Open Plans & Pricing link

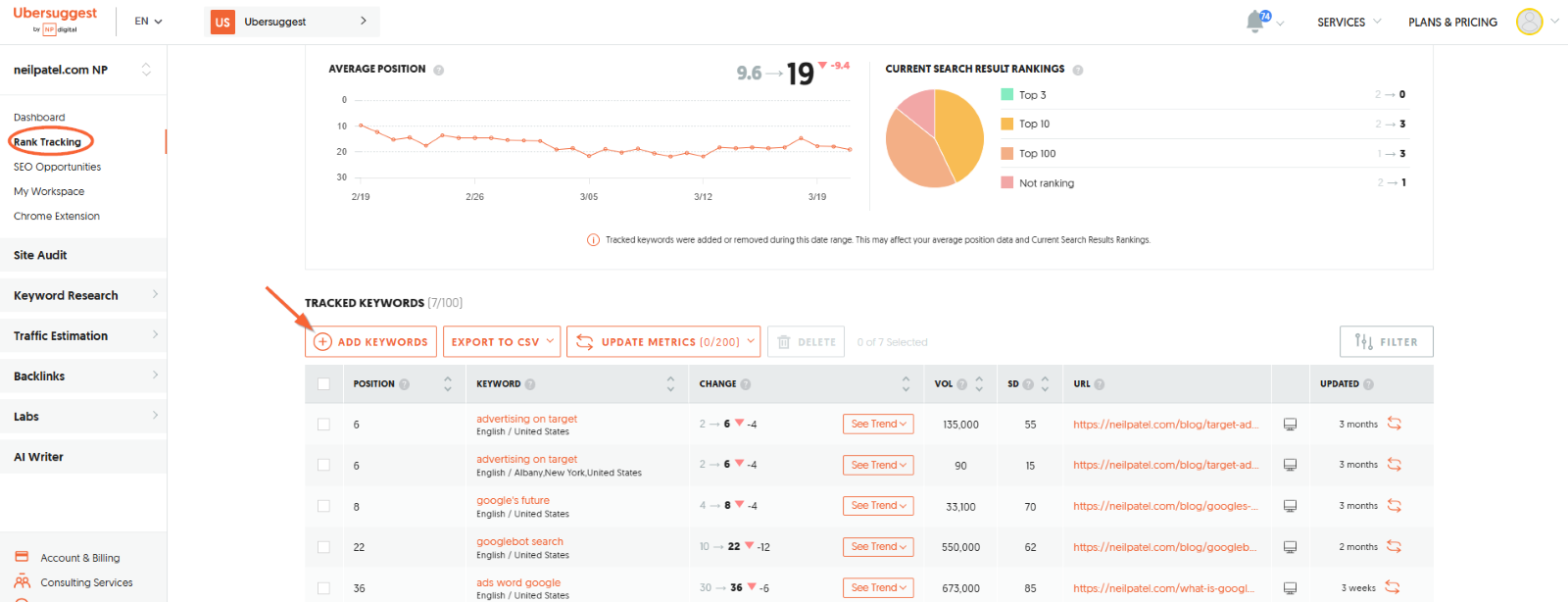click(x=1452, y=22)
